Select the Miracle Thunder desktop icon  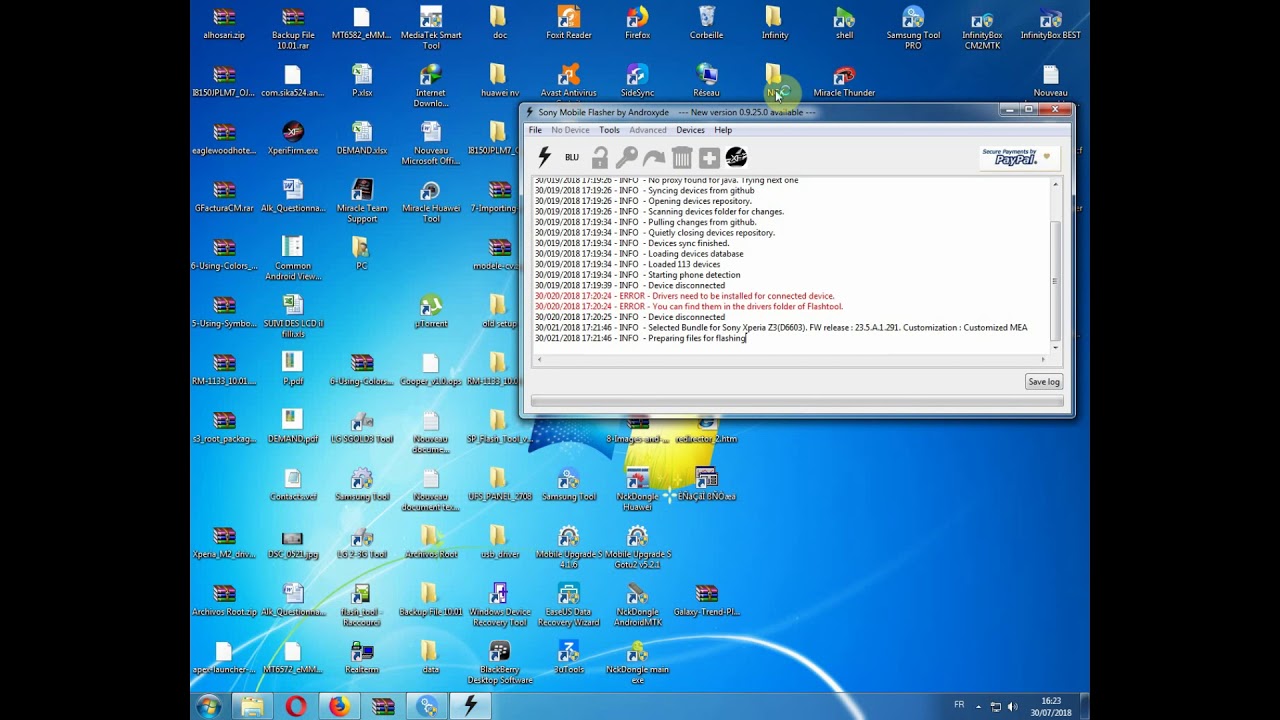click(x=844, y=81)
